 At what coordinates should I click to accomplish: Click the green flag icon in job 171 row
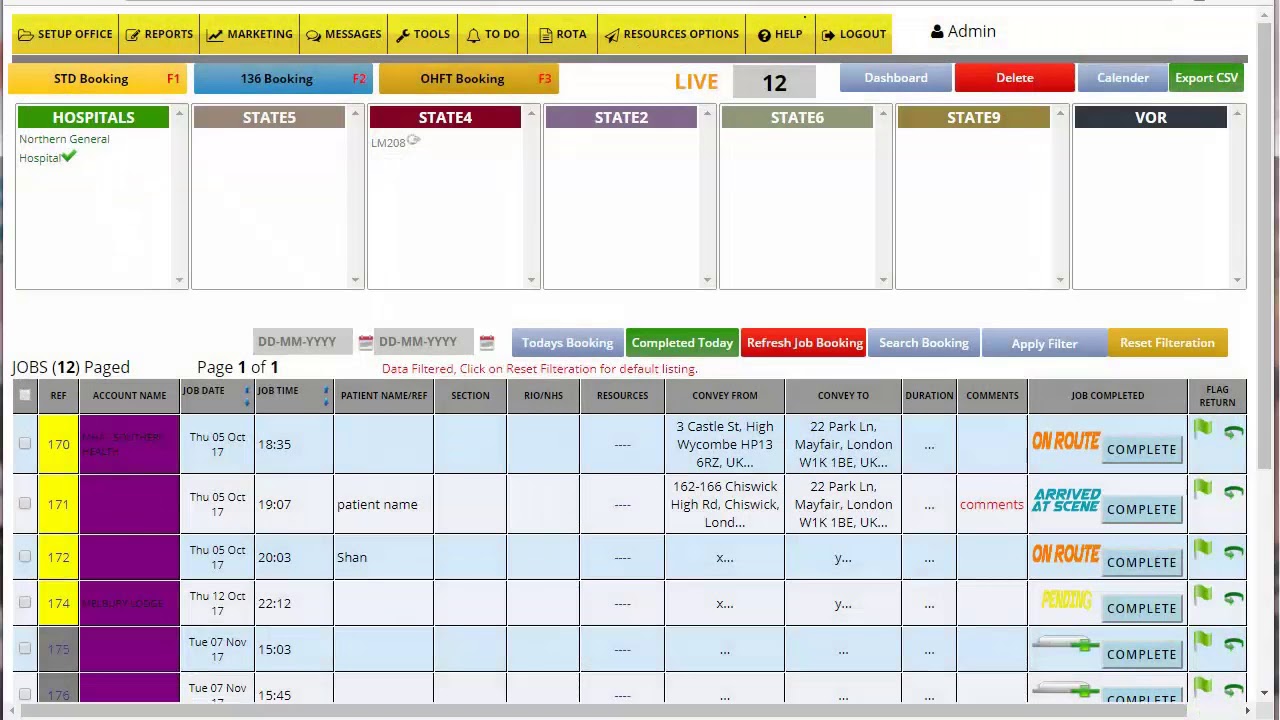tap(1203, 490)
